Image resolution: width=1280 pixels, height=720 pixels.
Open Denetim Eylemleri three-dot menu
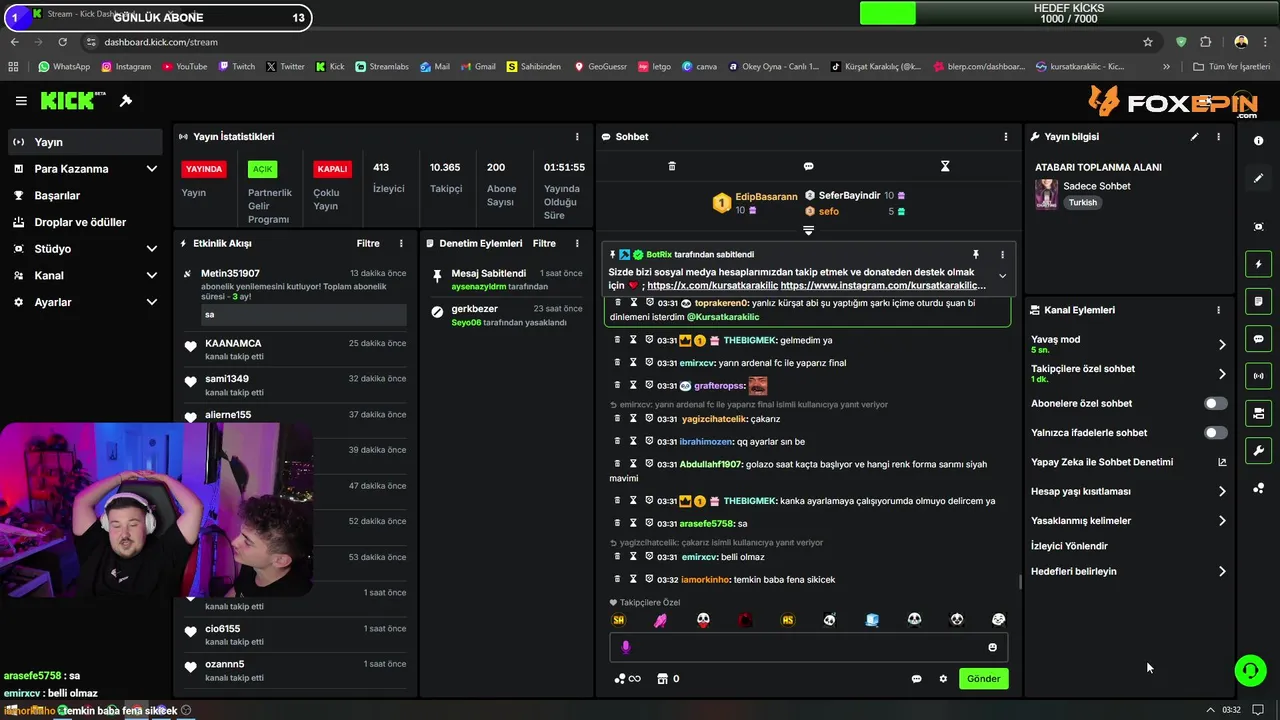(577, 243)
